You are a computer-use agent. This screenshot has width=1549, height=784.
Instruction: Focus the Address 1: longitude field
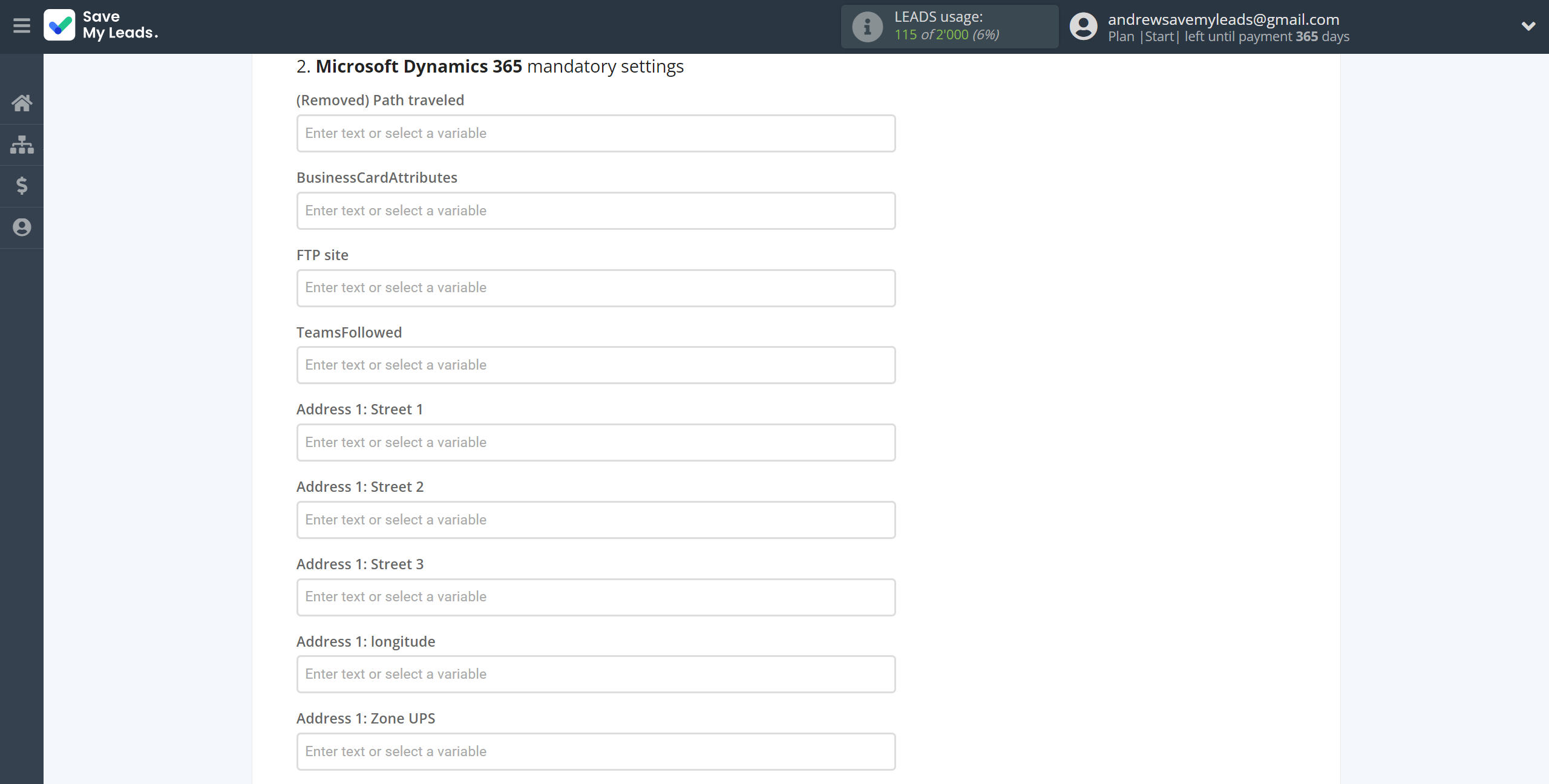point(596,674)
